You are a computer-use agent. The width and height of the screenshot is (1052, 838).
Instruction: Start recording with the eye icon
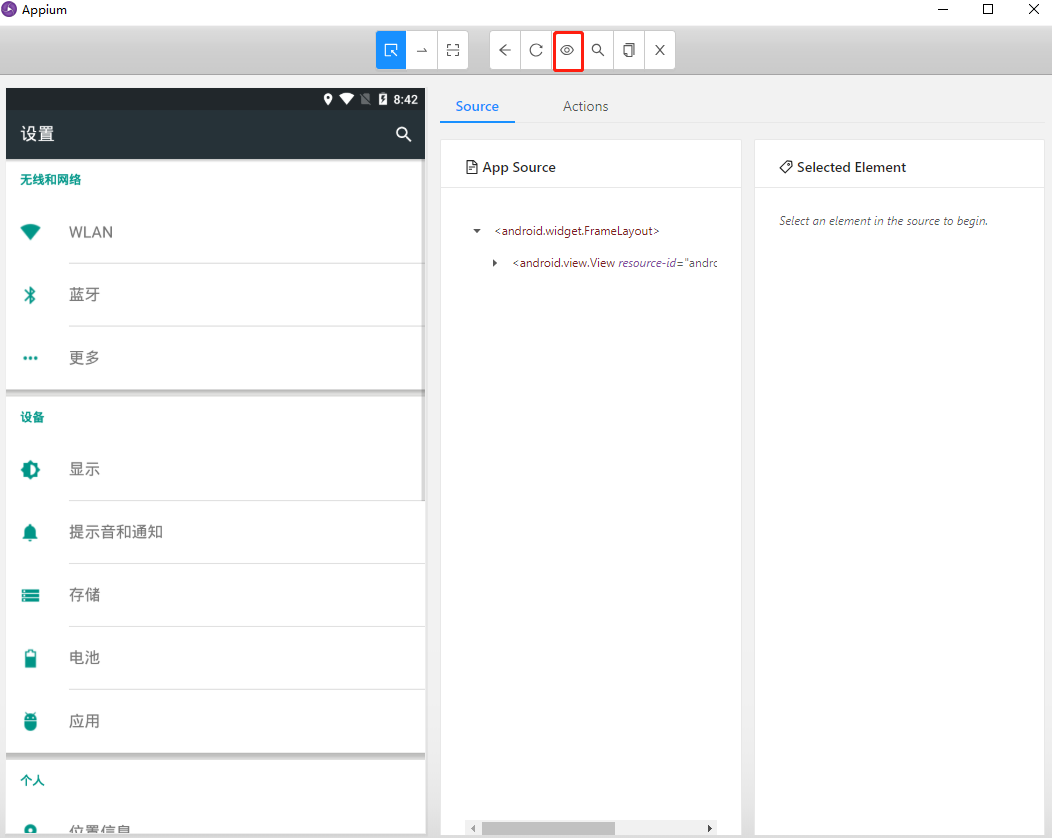click(568, 50)
